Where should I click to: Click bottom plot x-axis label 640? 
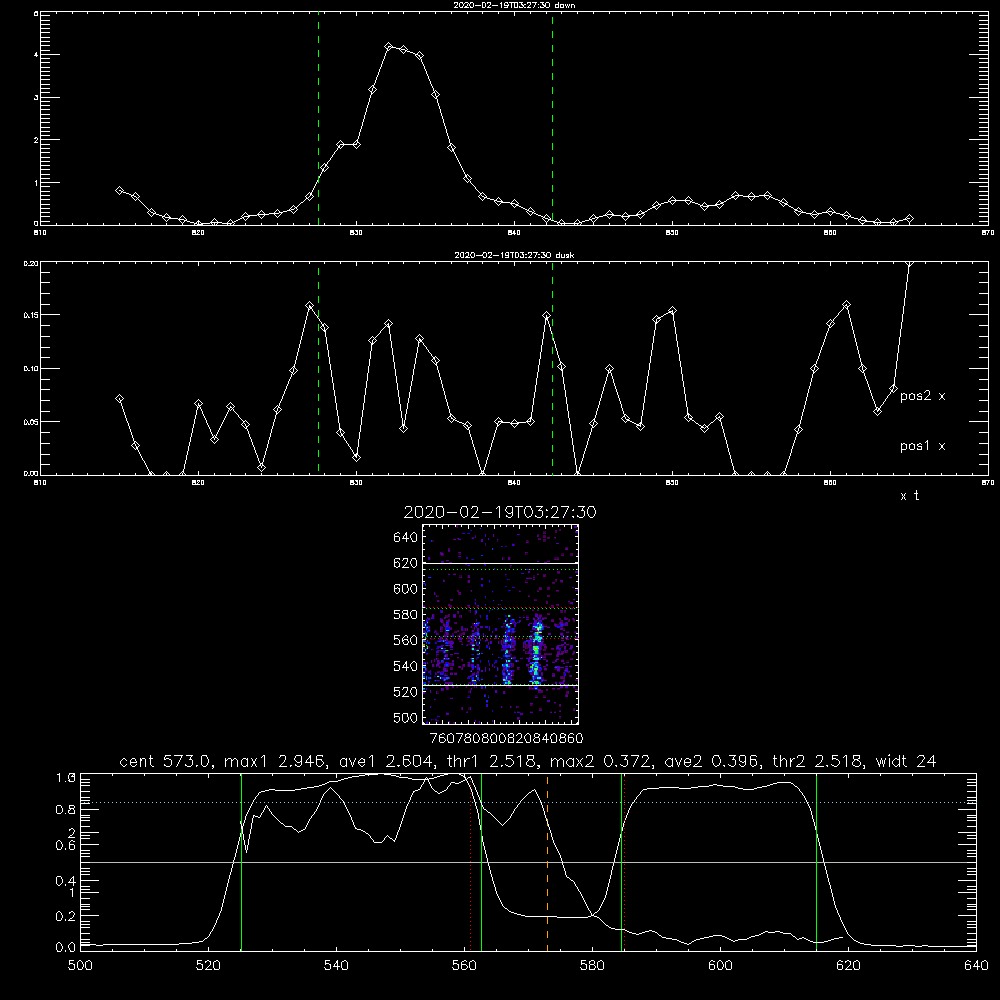click(x=976, y=965)
